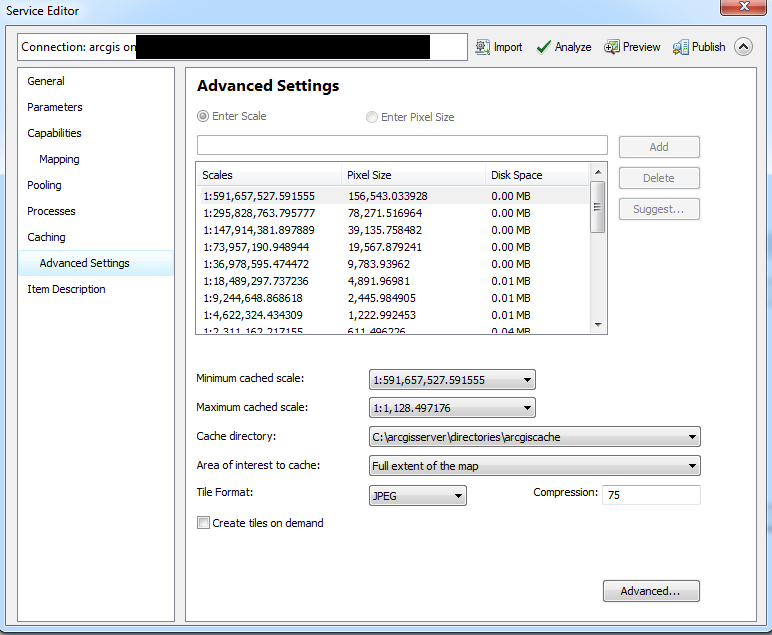Screen dimensions: 772x635
Task: Run Analyze with the checkmark icon
Action: [544, 47]
